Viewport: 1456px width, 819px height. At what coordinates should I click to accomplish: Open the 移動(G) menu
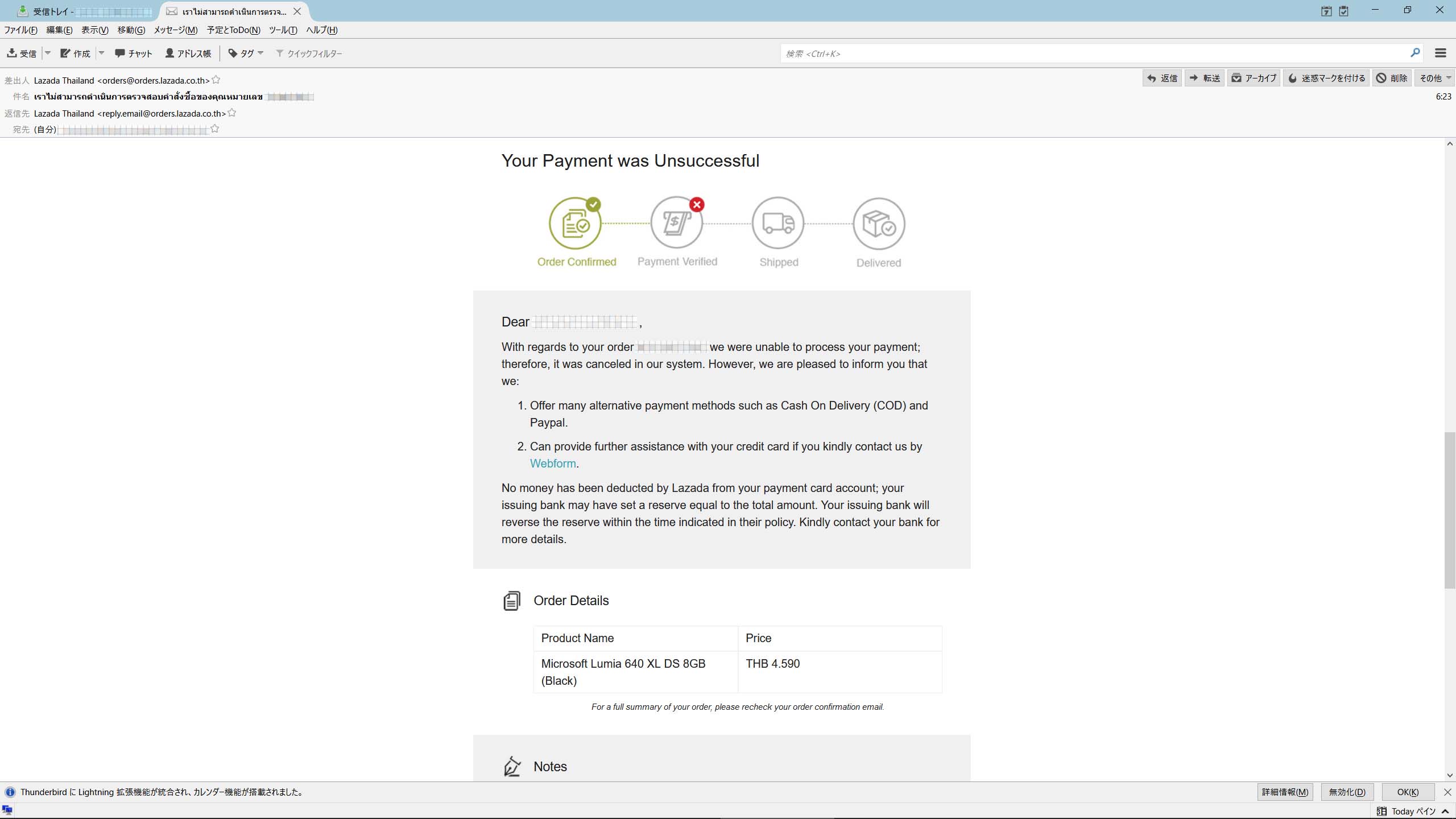[131, 30]
